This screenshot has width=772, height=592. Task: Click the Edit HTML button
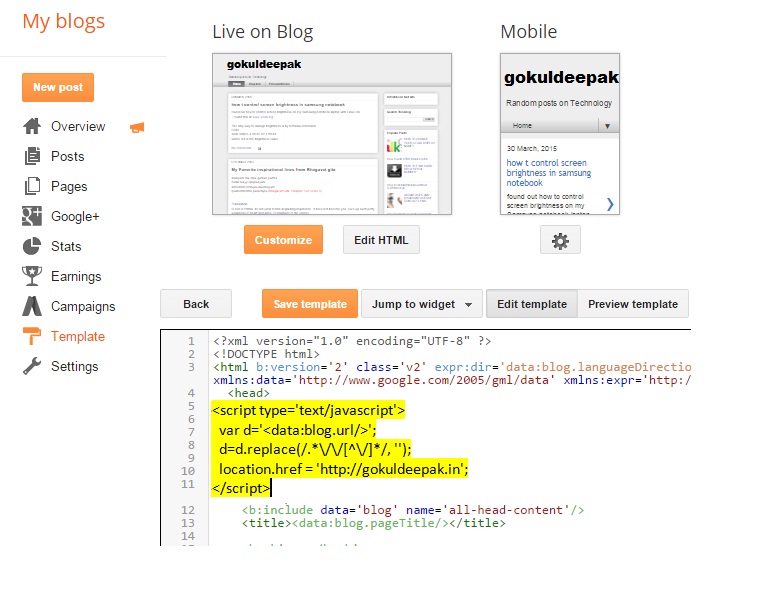[381, 240]
